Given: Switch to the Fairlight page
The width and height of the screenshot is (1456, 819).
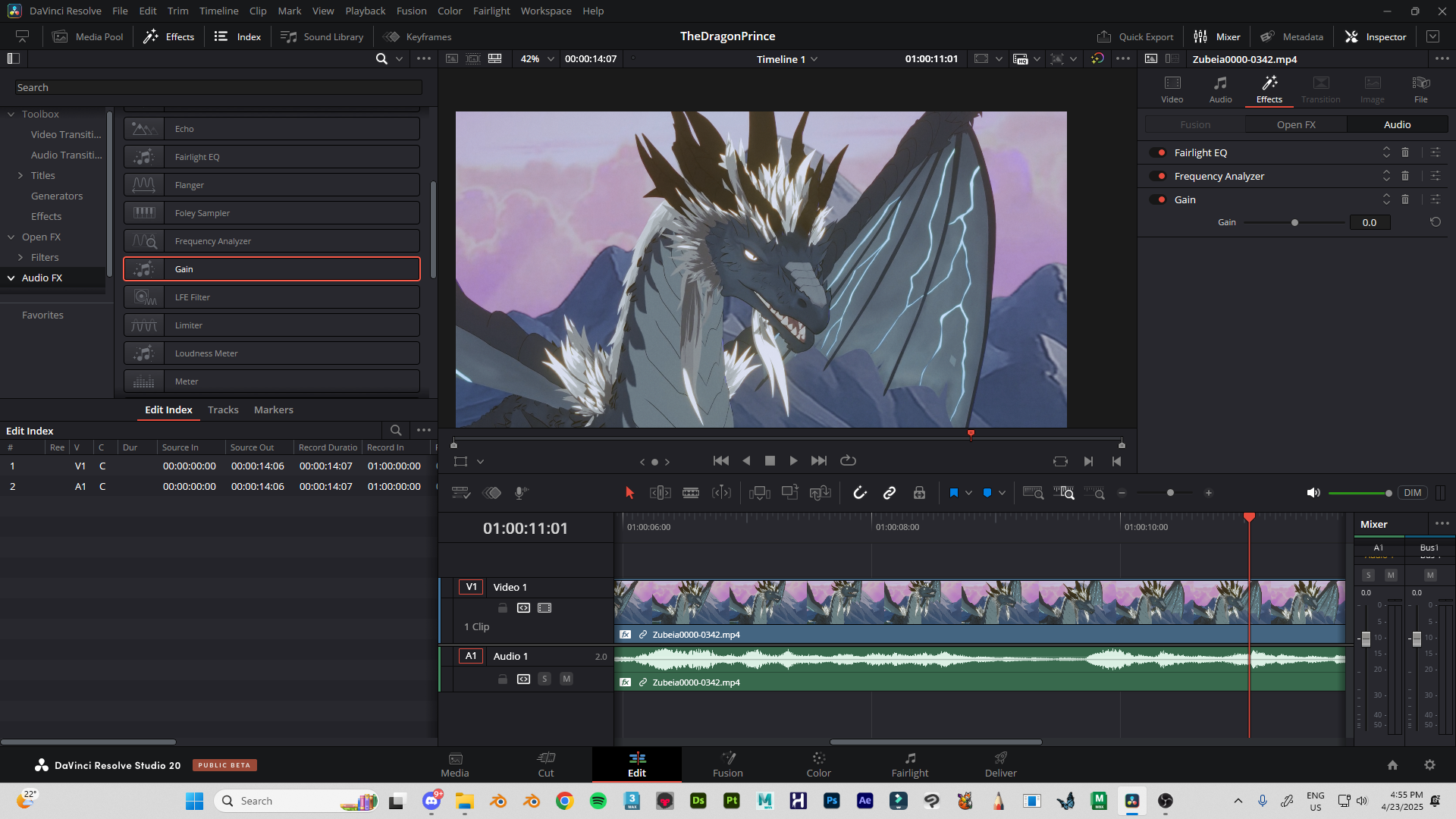Looking at the screenshot, I should pos(909,764).
